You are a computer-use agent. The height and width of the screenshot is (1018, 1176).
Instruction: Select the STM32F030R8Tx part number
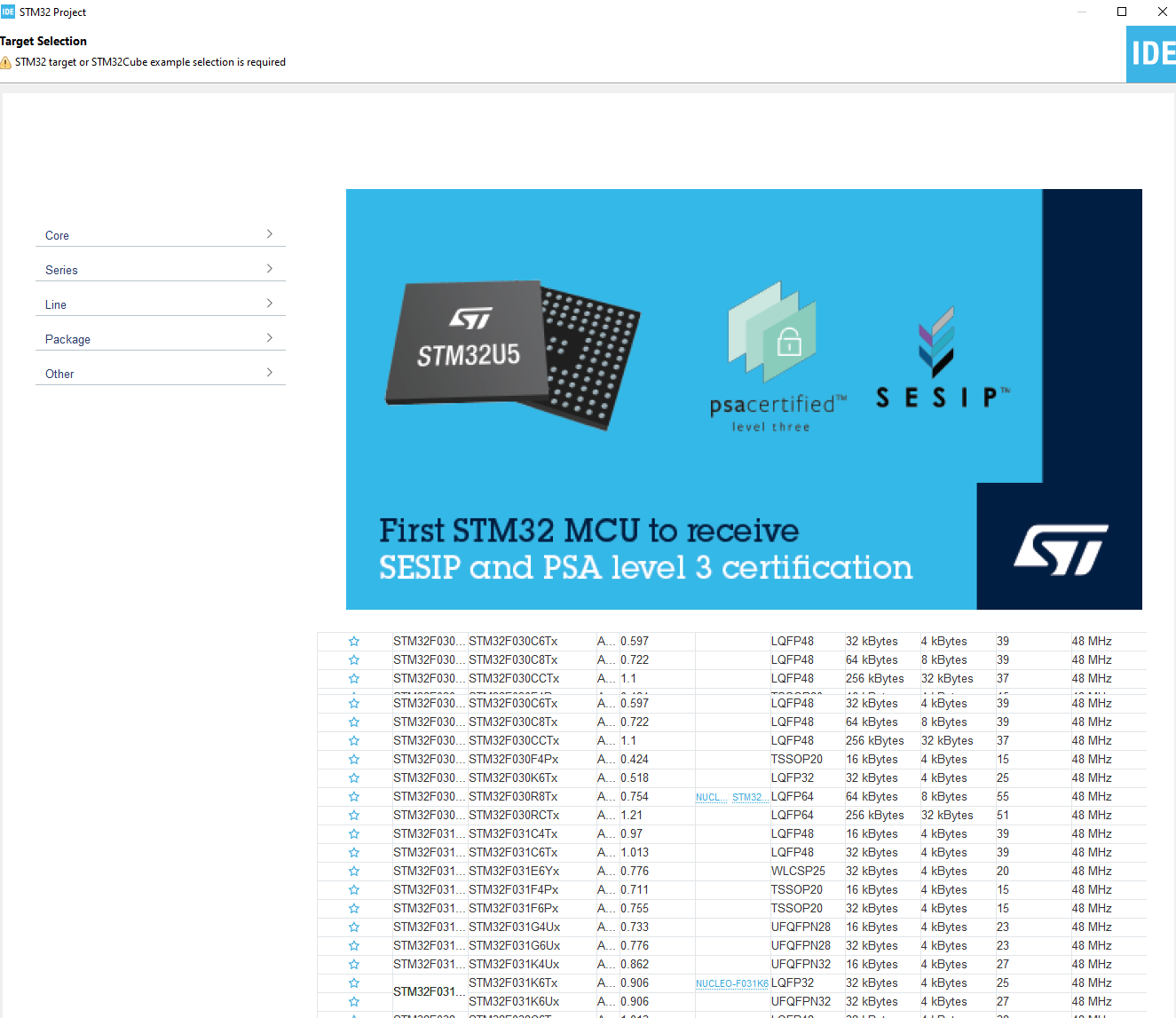click(x=513, y=796)
